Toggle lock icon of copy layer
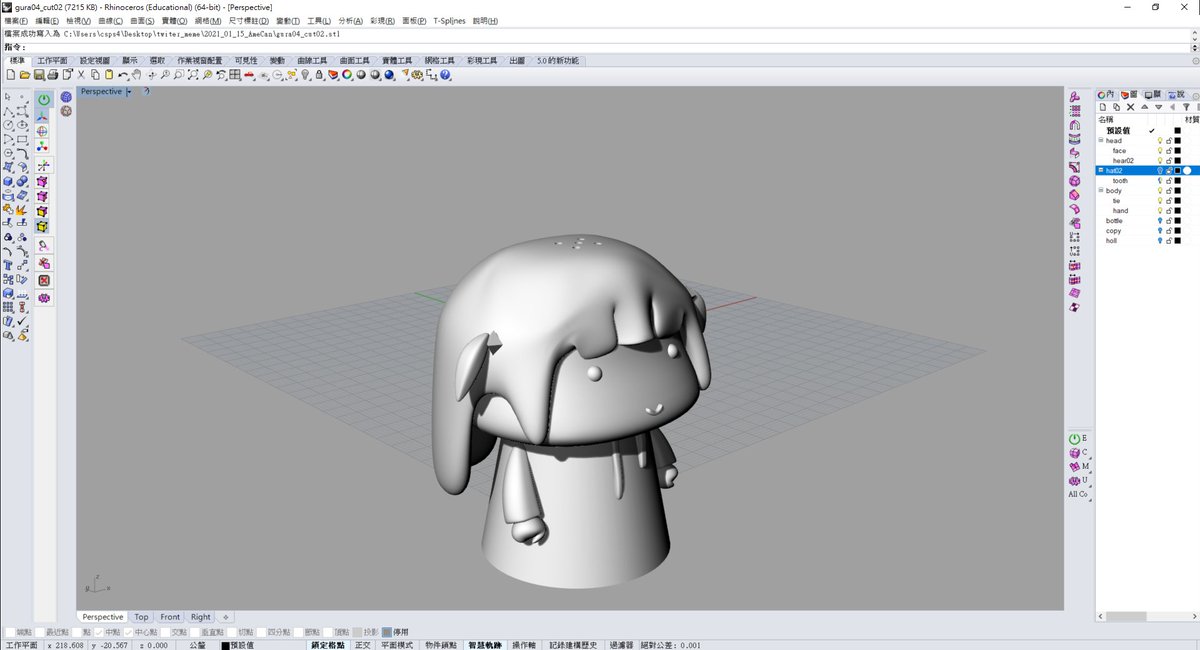 1169,231
